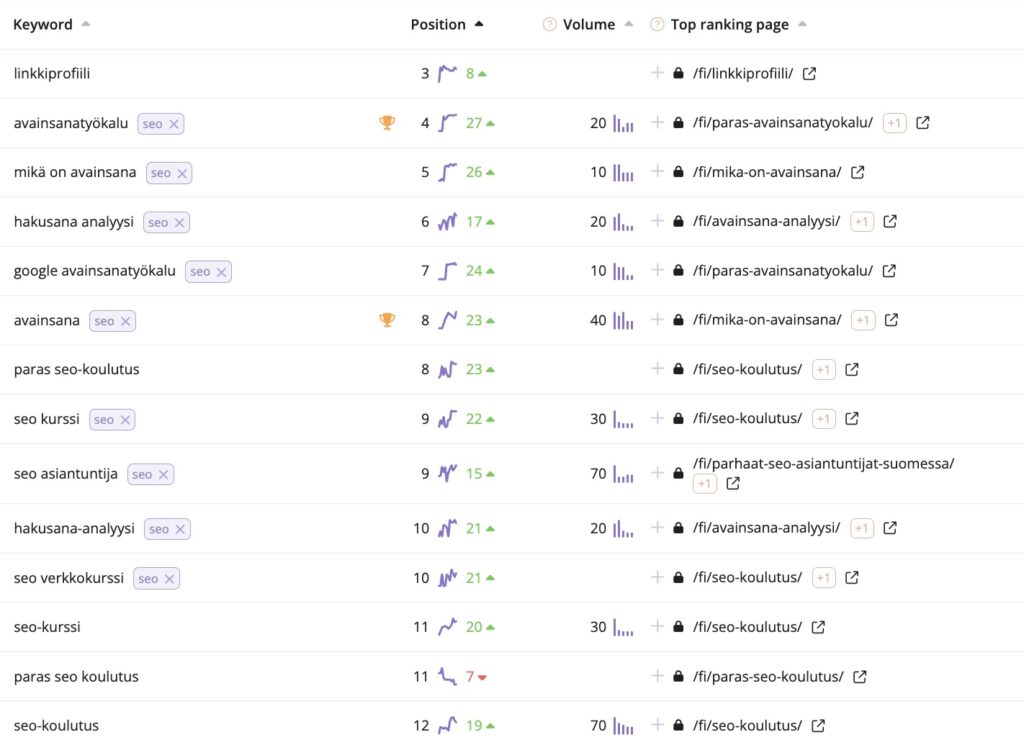Open Volume help question mark icon
This screenshot has width=1024, height=750.
point(550,25)
